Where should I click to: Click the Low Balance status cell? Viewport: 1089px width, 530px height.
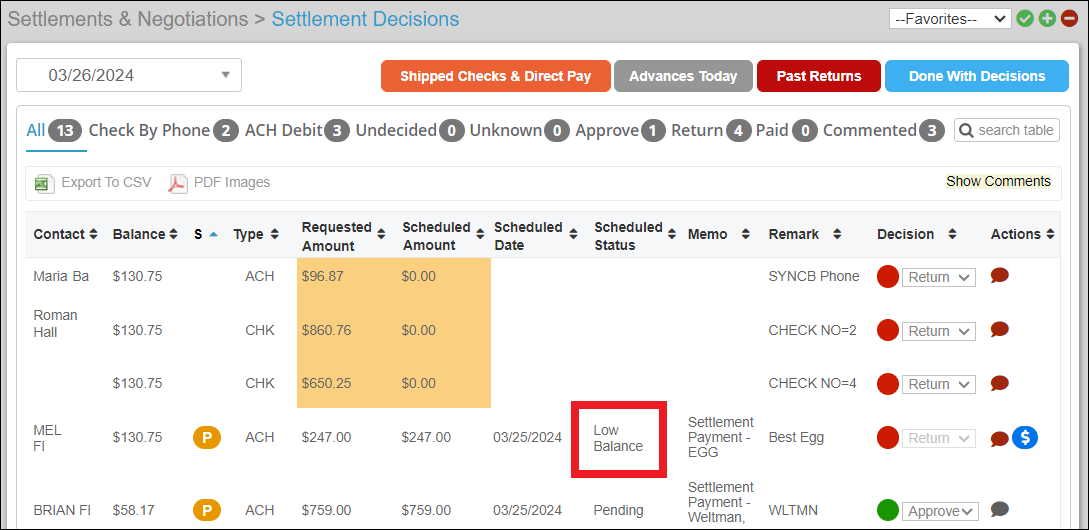coord(618,438)
